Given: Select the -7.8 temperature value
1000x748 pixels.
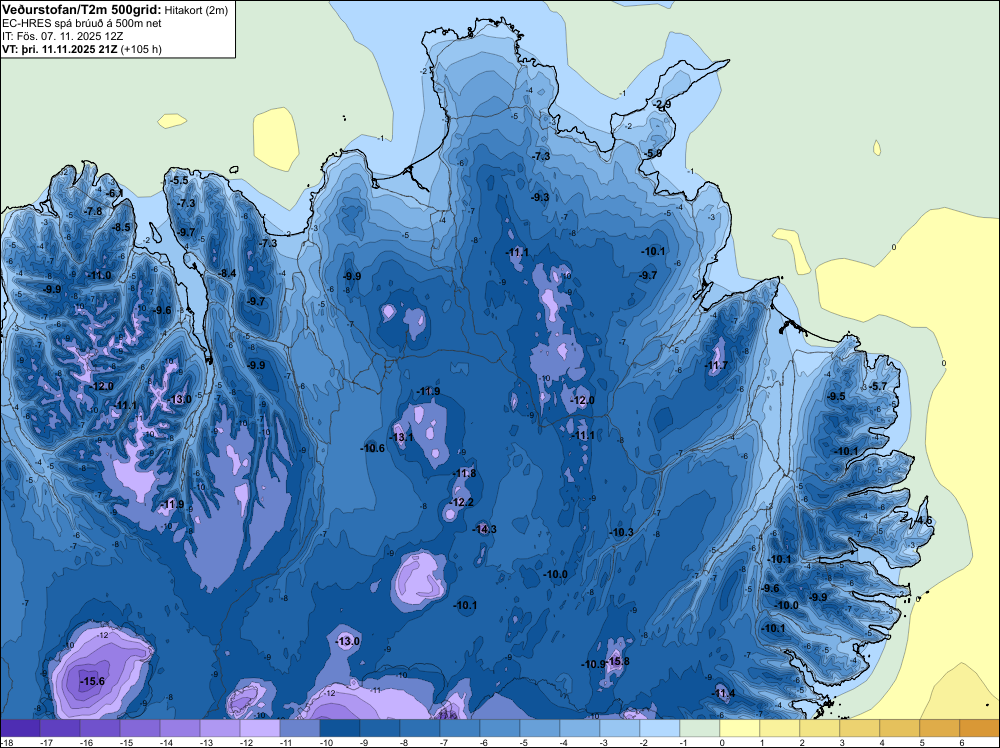Looking at the screenshot, I should [93, 211].
